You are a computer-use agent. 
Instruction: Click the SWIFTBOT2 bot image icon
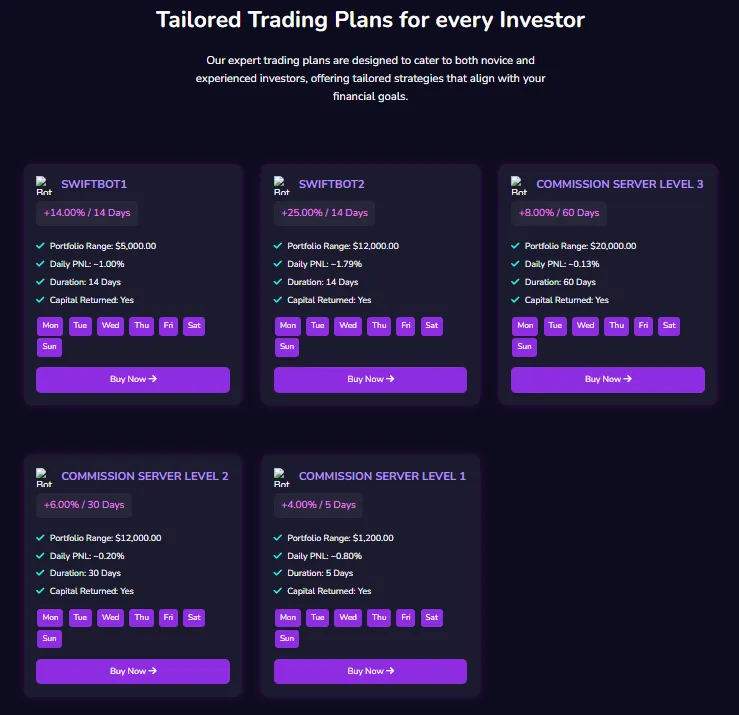pyautogui.click(x=282, y=185)
